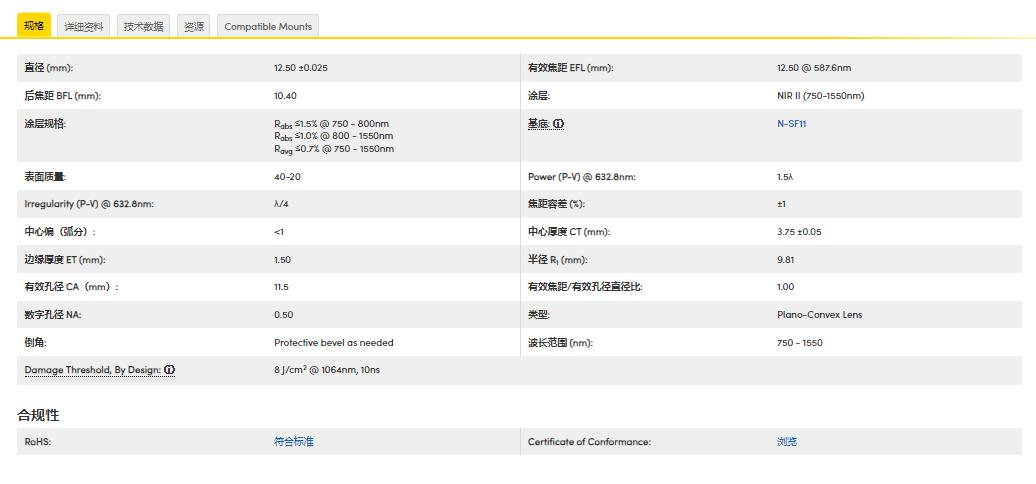
Task: Select the BFL value 10.40
Action: tap(285, 96)
